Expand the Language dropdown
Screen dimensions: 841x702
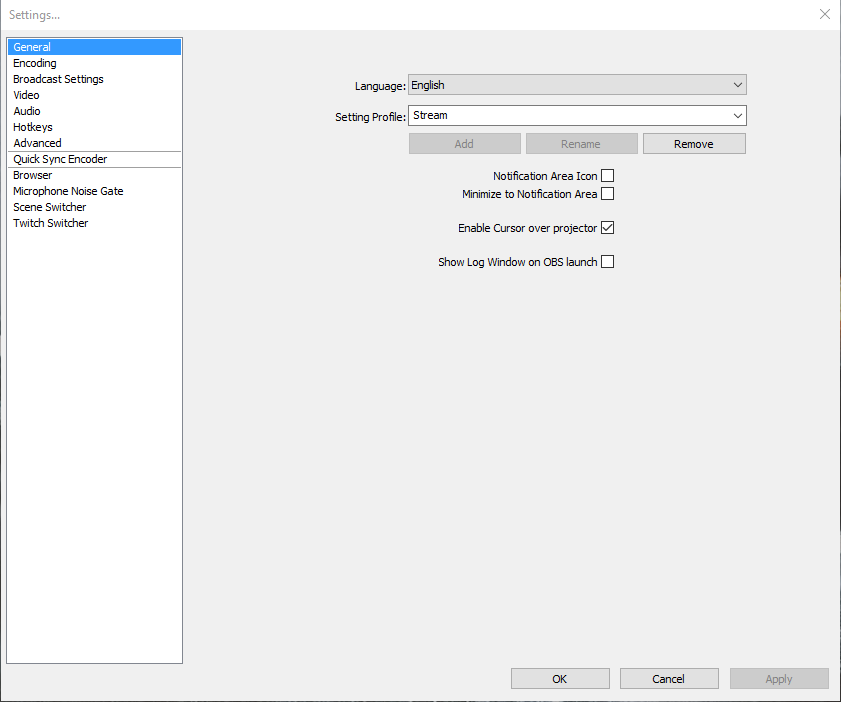point(577,85)
